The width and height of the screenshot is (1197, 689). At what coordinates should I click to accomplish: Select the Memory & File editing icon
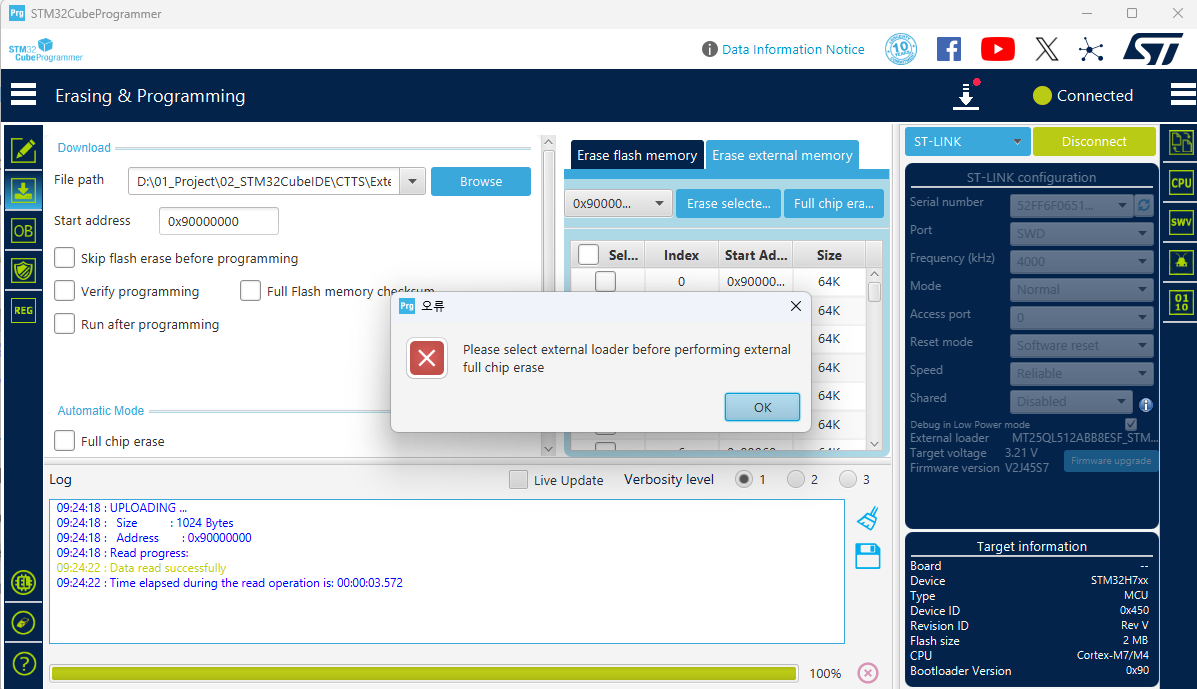coord(23,152)
